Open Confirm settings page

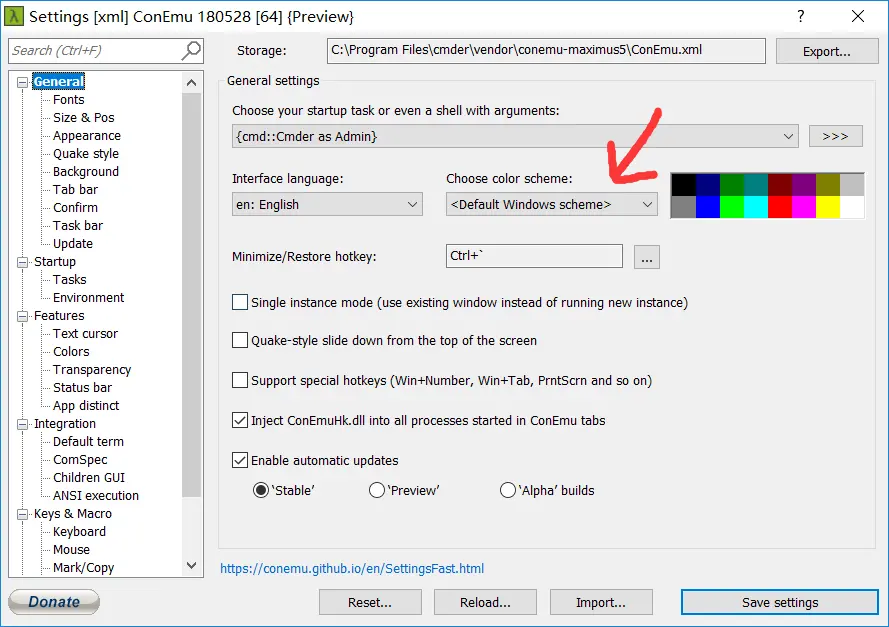(x=75, y=207)
